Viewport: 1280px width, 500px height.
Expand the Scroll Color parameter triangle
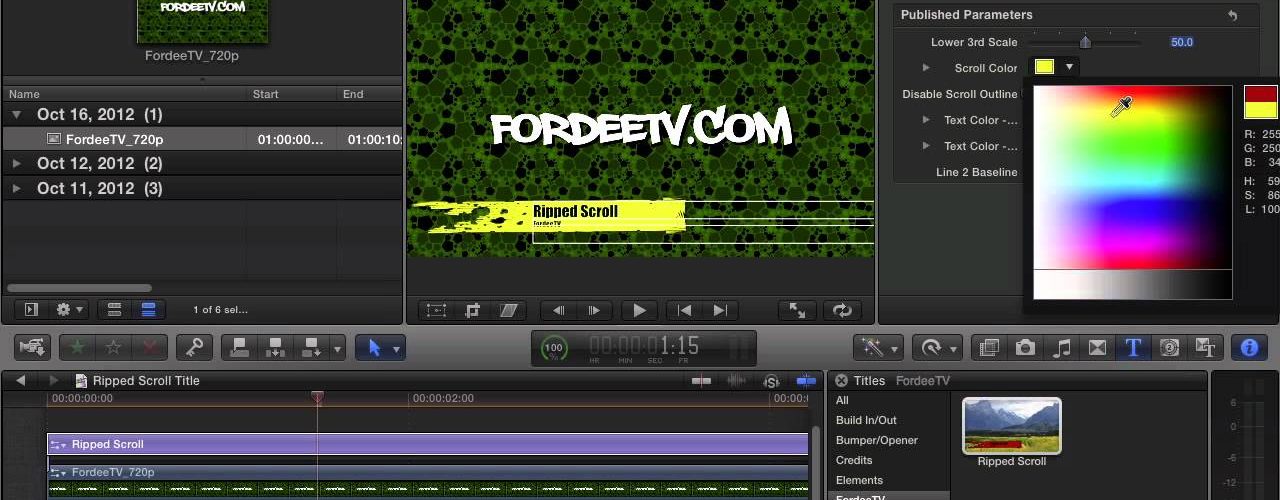pos(926,68)
